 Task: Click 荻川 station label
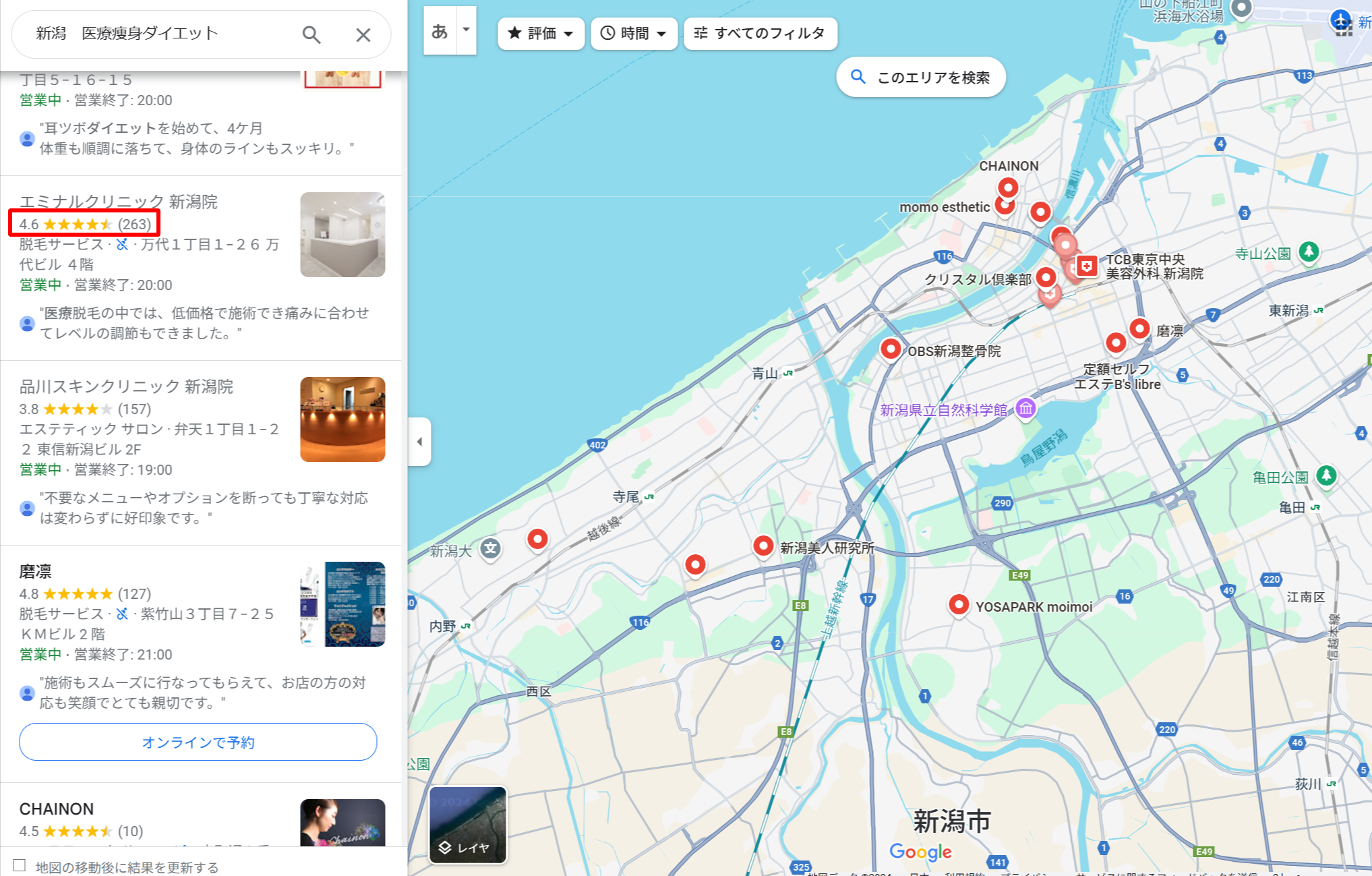coord(1308,784)
